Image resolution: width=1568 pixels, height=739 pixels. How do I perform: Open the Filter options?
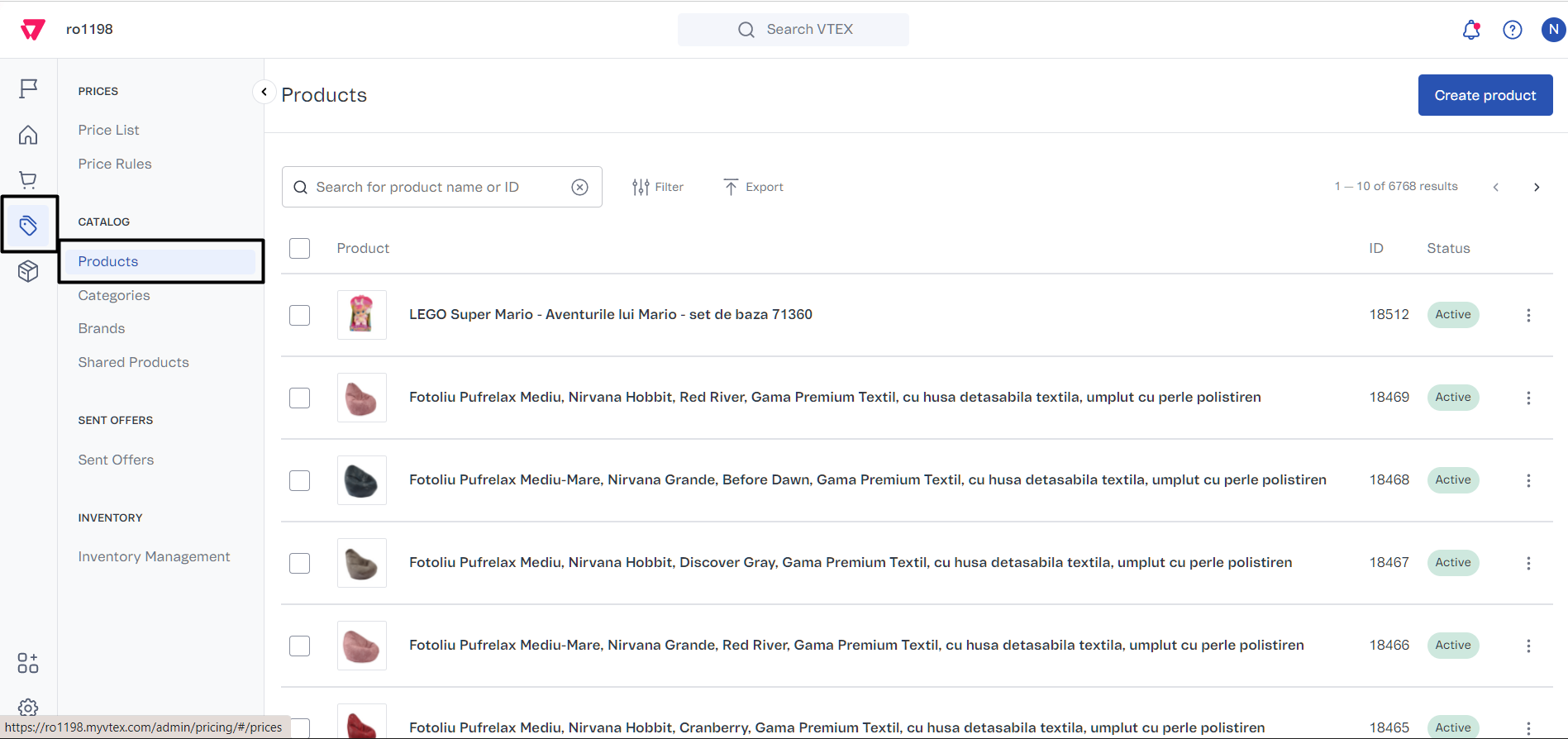(x=658, y=188)
